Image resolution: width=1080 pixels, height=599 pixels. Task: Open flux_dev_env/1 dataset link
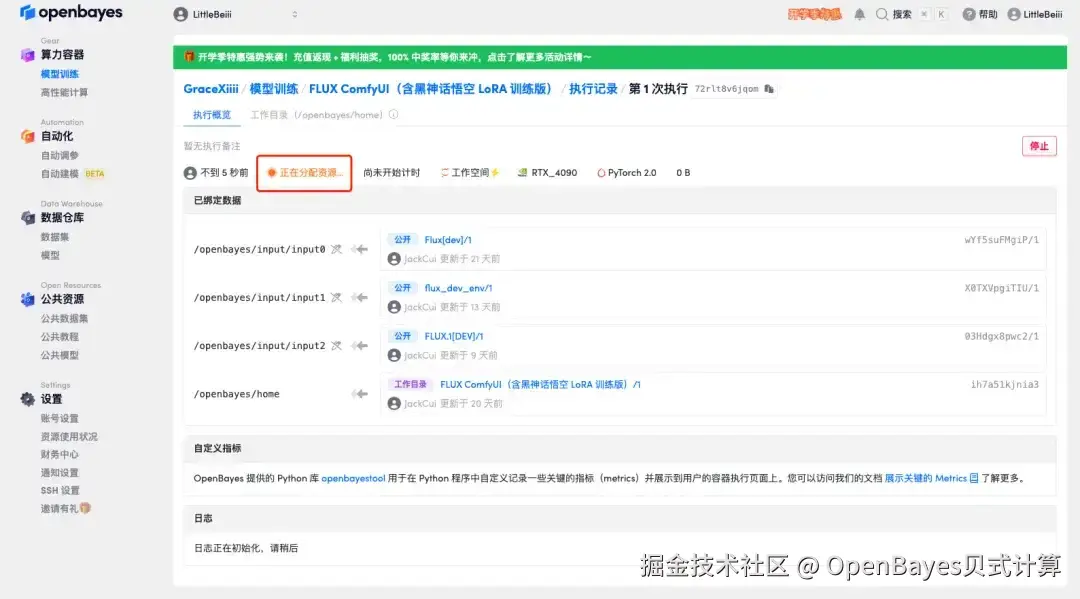[x=458, y=288]
